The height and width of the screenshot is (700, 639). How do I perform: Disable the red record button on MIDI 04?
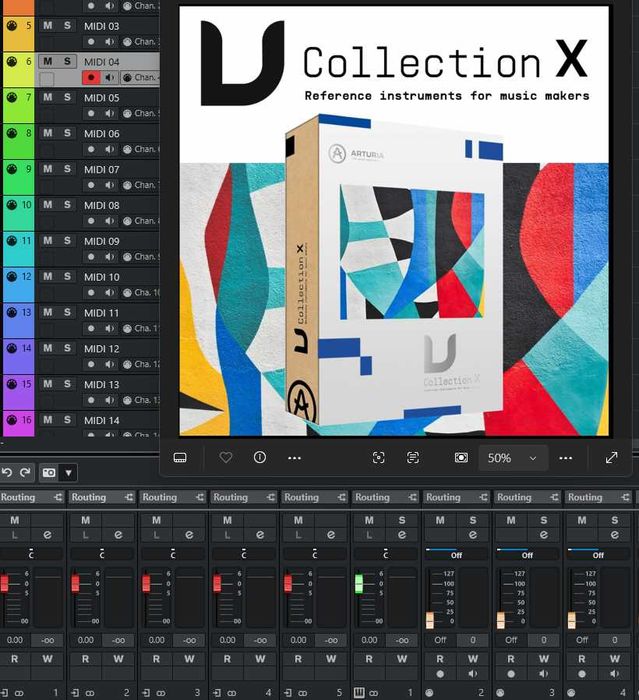[92, 77]
